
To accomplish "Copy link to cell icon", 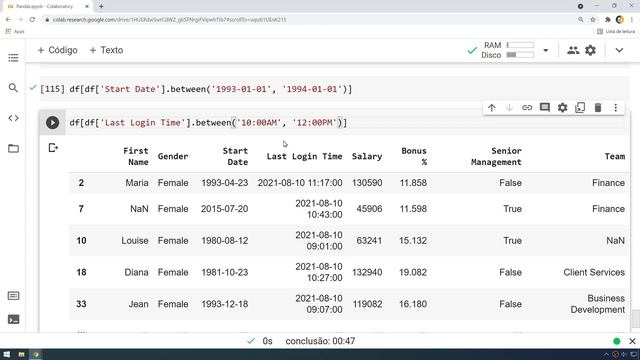I will tap(527, 108).
